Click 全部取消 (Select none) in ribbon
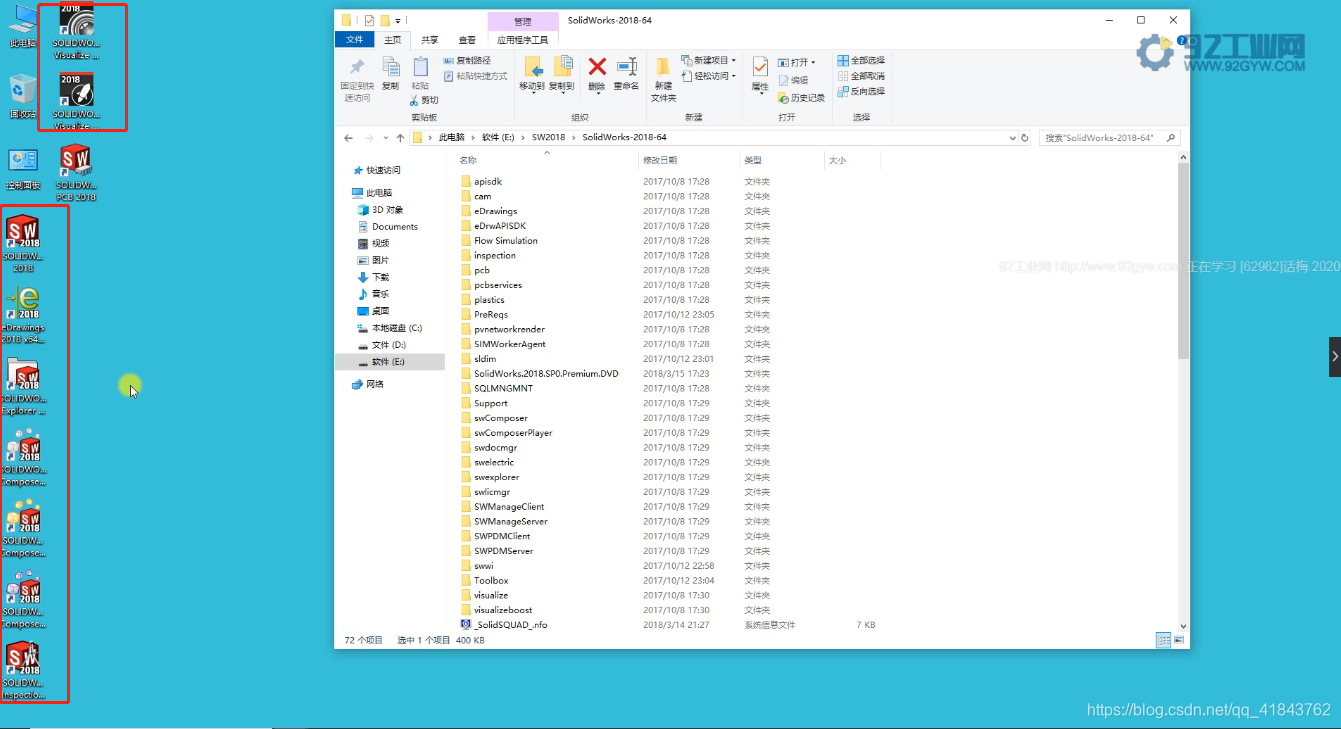The image size is (1341, 729). (861, 76)
